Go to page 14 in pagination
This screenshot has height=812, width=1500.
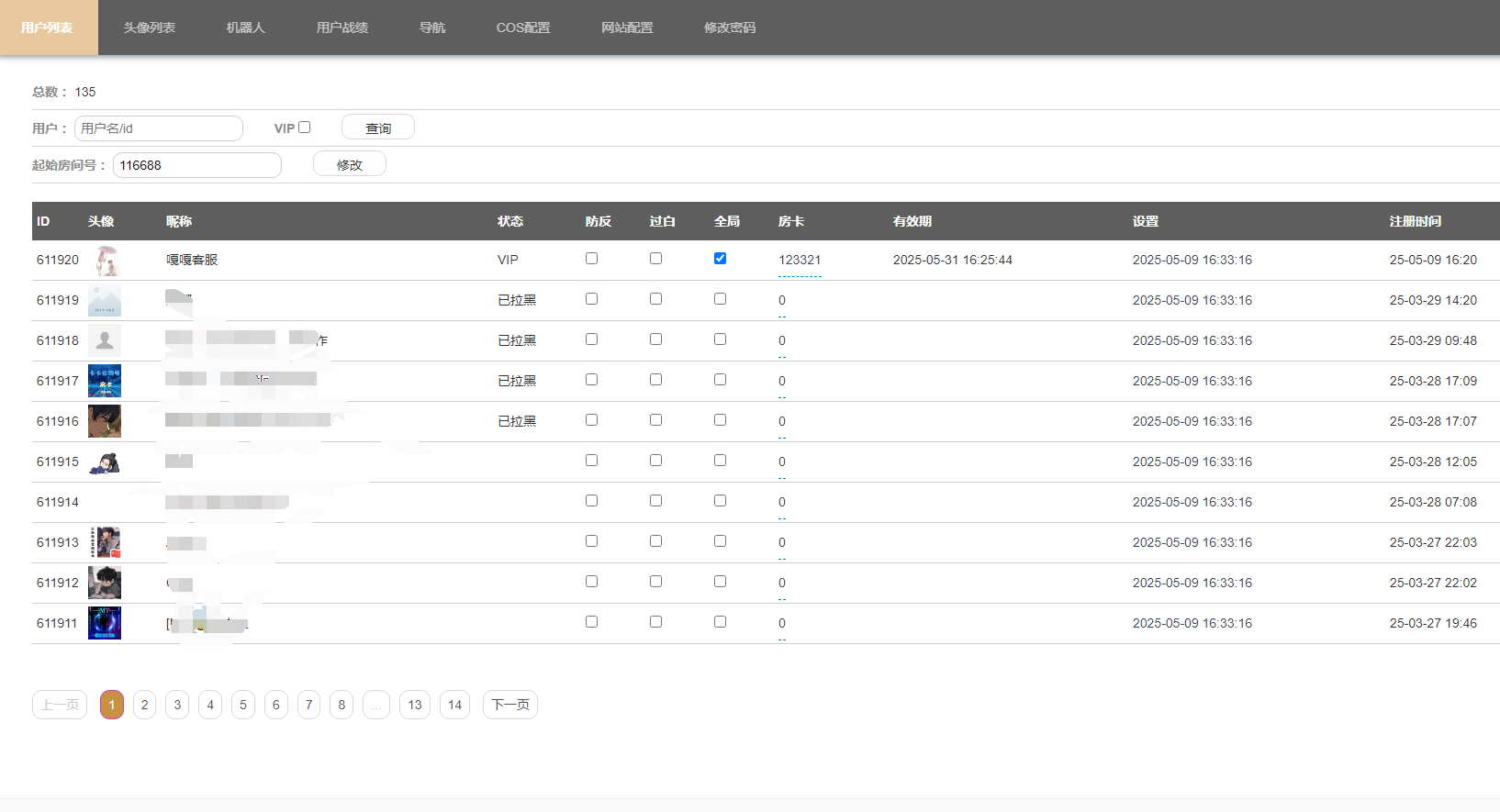click(455, 705)
